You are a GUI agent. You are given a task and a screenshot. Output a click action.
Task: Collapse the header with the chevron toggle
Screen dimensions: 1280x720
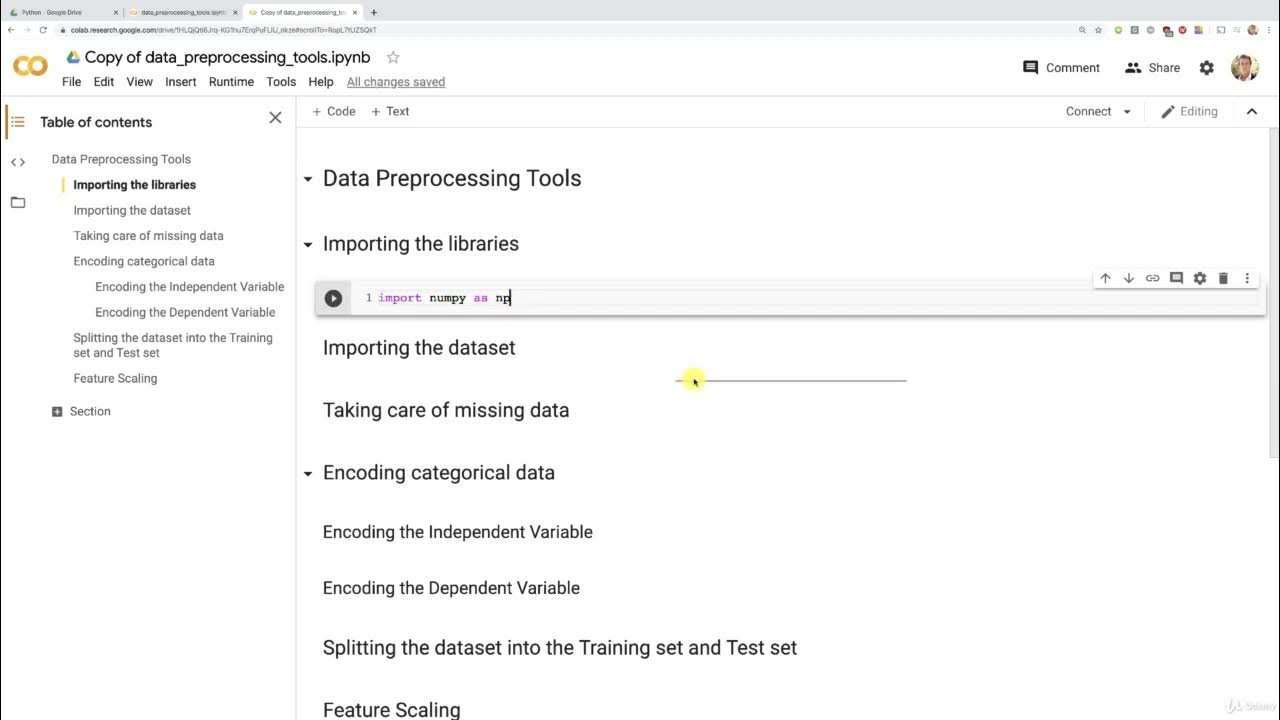tap(1251, 112)
